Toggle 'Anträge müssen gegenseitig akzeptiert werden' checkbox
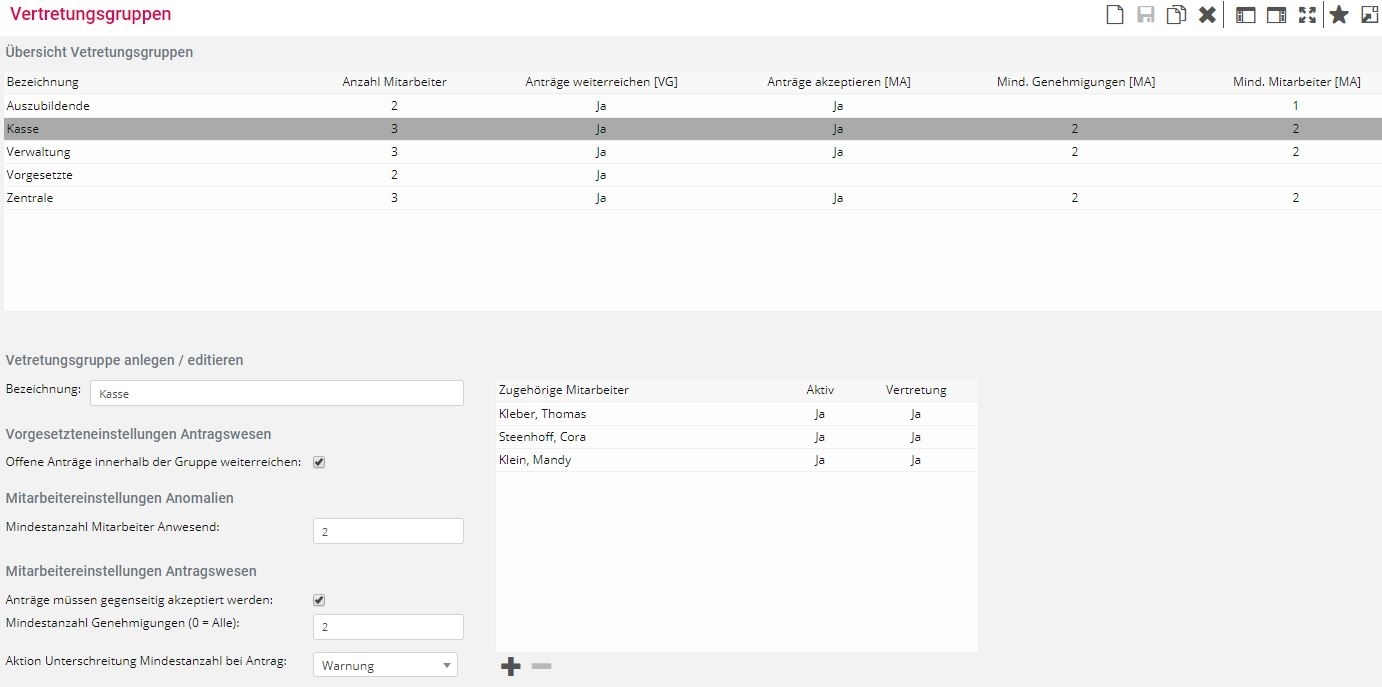Screen dimensions: 1382x687 point(319,600)
